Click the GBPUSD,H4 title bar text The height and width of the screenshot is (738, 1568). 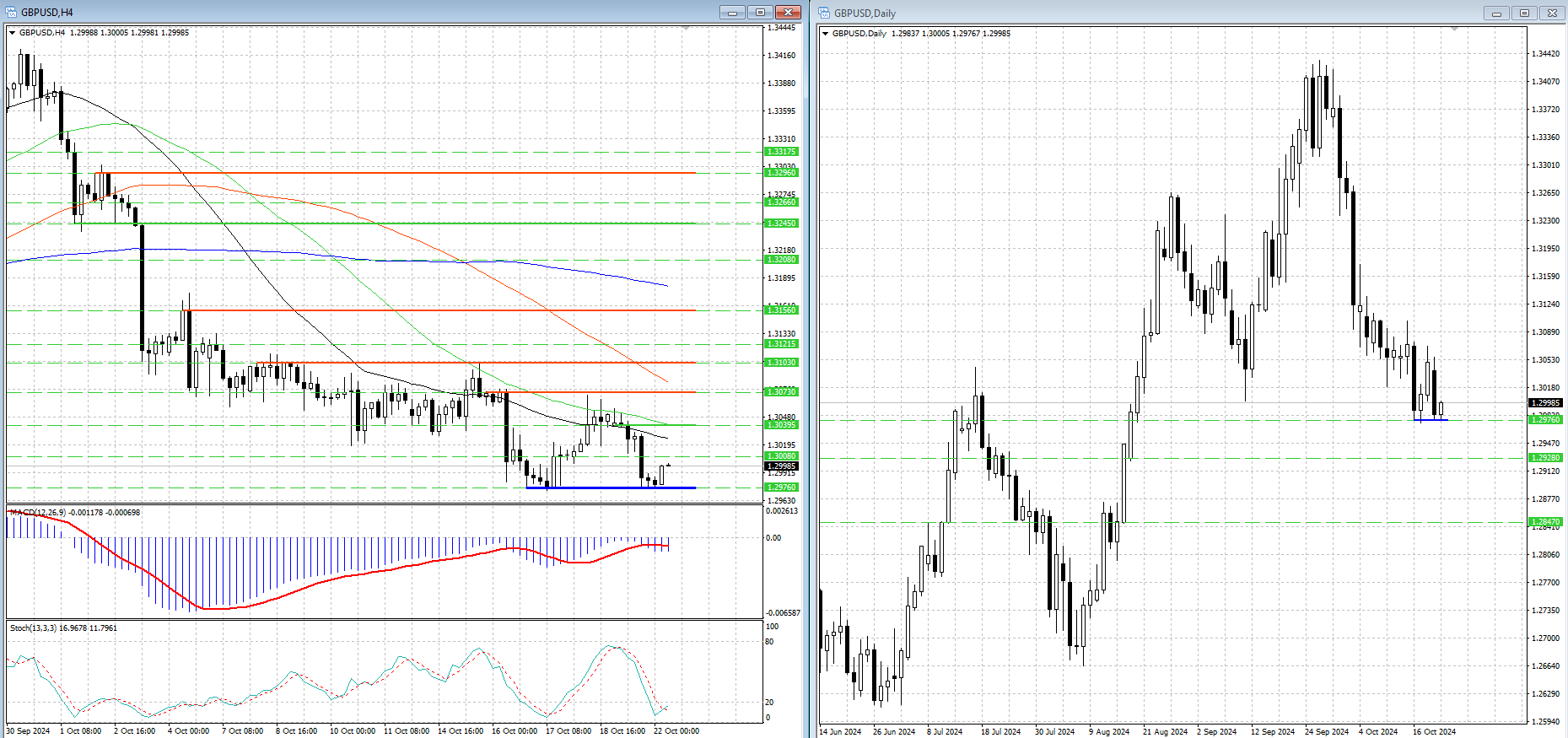47,13
